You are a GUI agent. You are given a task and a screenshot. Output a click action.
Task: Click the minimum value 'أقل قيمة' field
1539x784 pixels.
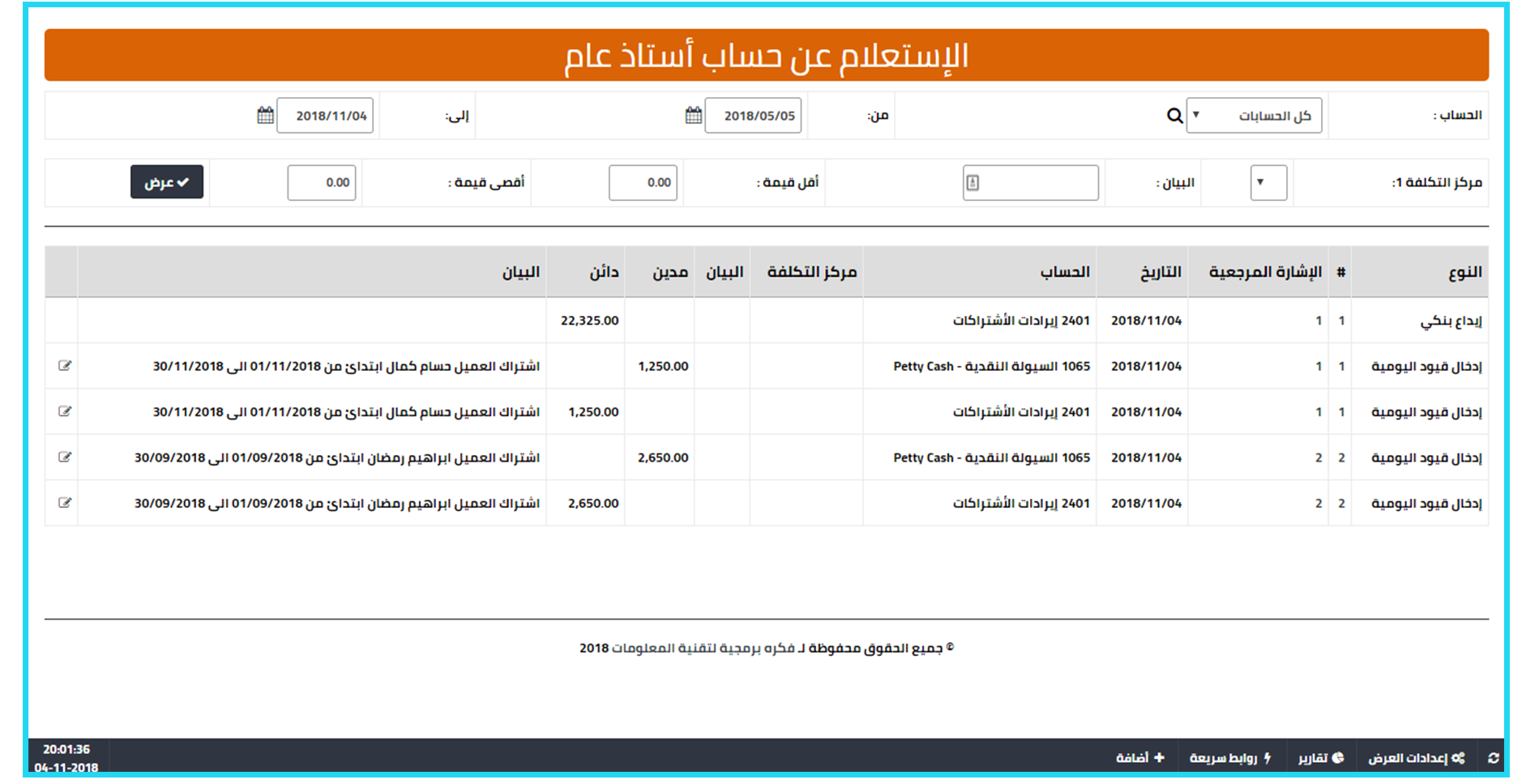pyautogui.click(x=643, y=182)
